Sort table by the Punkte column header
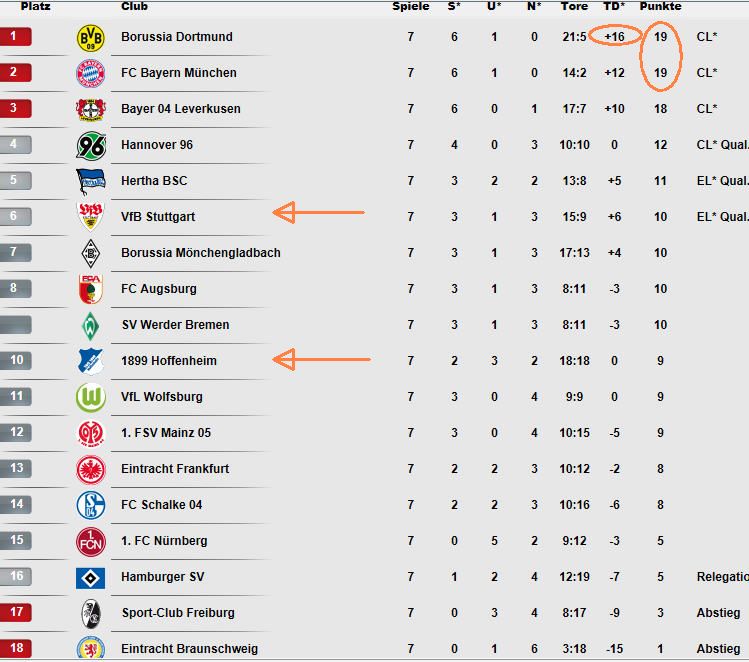Image resolution: width=749 pixels, height=662 pixels. (x=660, y=6)
